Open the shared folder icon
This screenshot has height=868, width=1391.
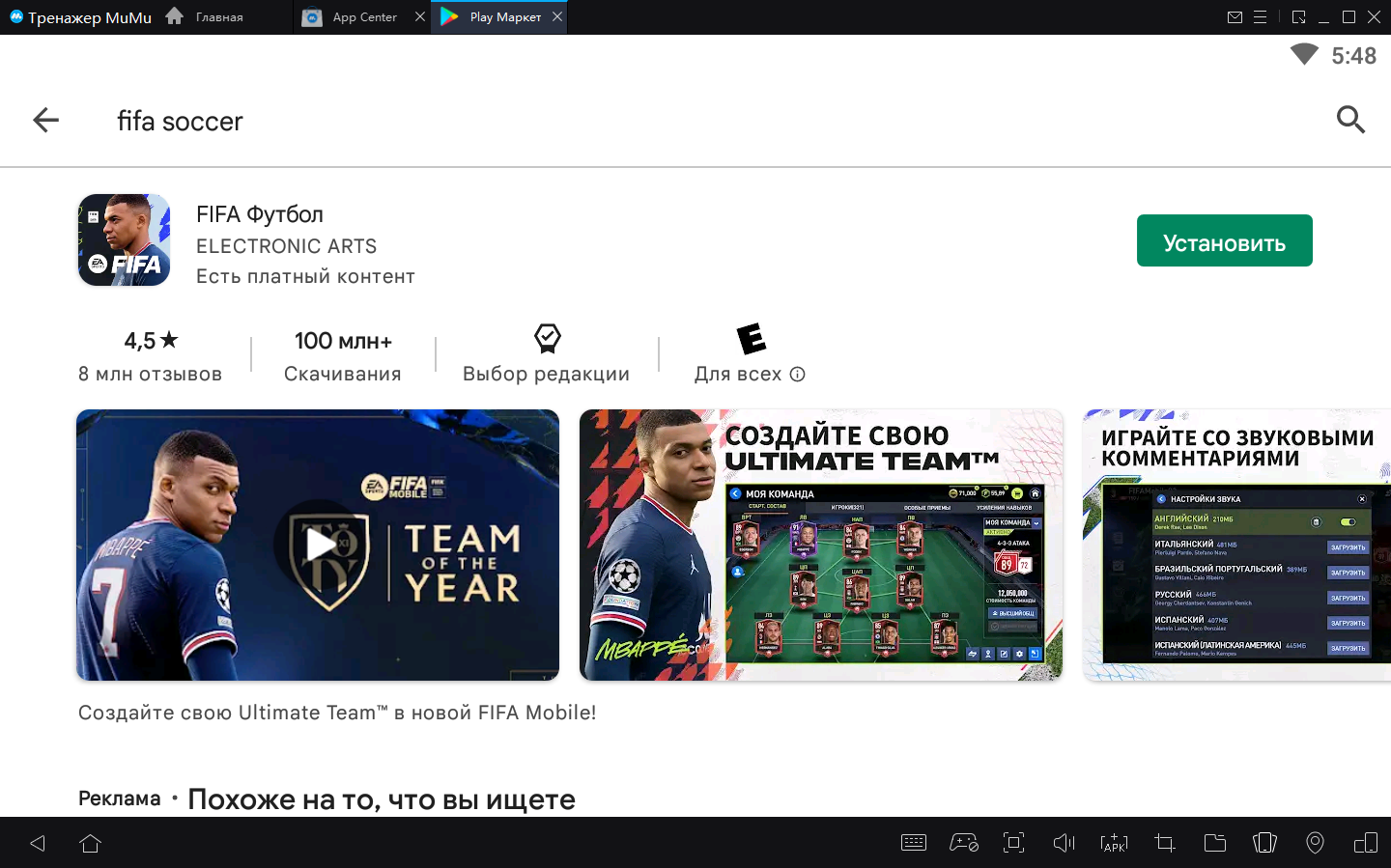click(1215, 843)
